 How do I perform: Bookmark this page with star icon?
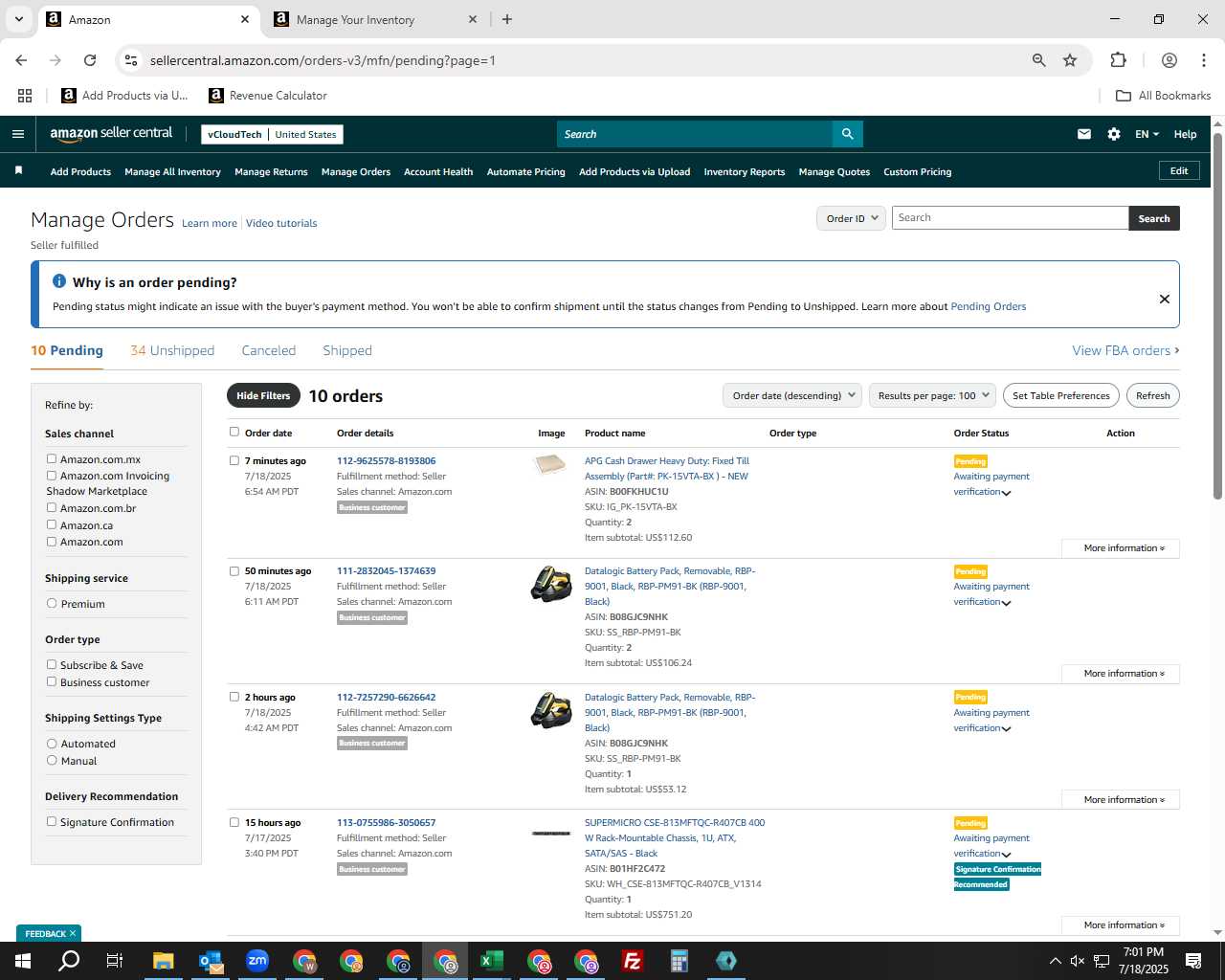pyautogui.click(x=1069, y=60)
